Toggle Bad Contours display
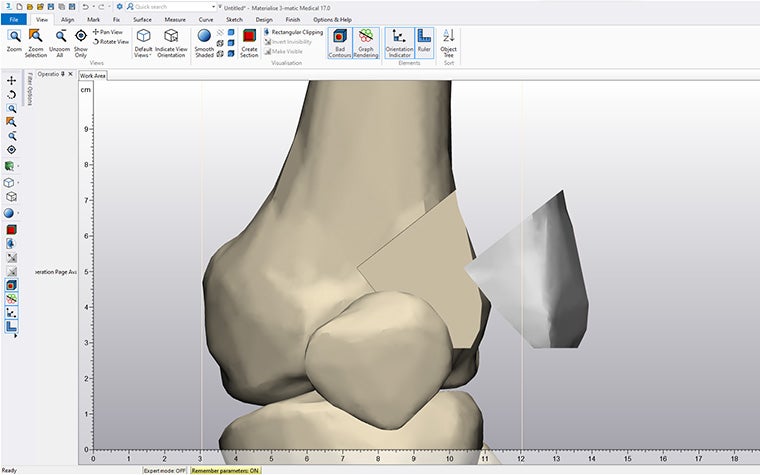 pos(340,43)
